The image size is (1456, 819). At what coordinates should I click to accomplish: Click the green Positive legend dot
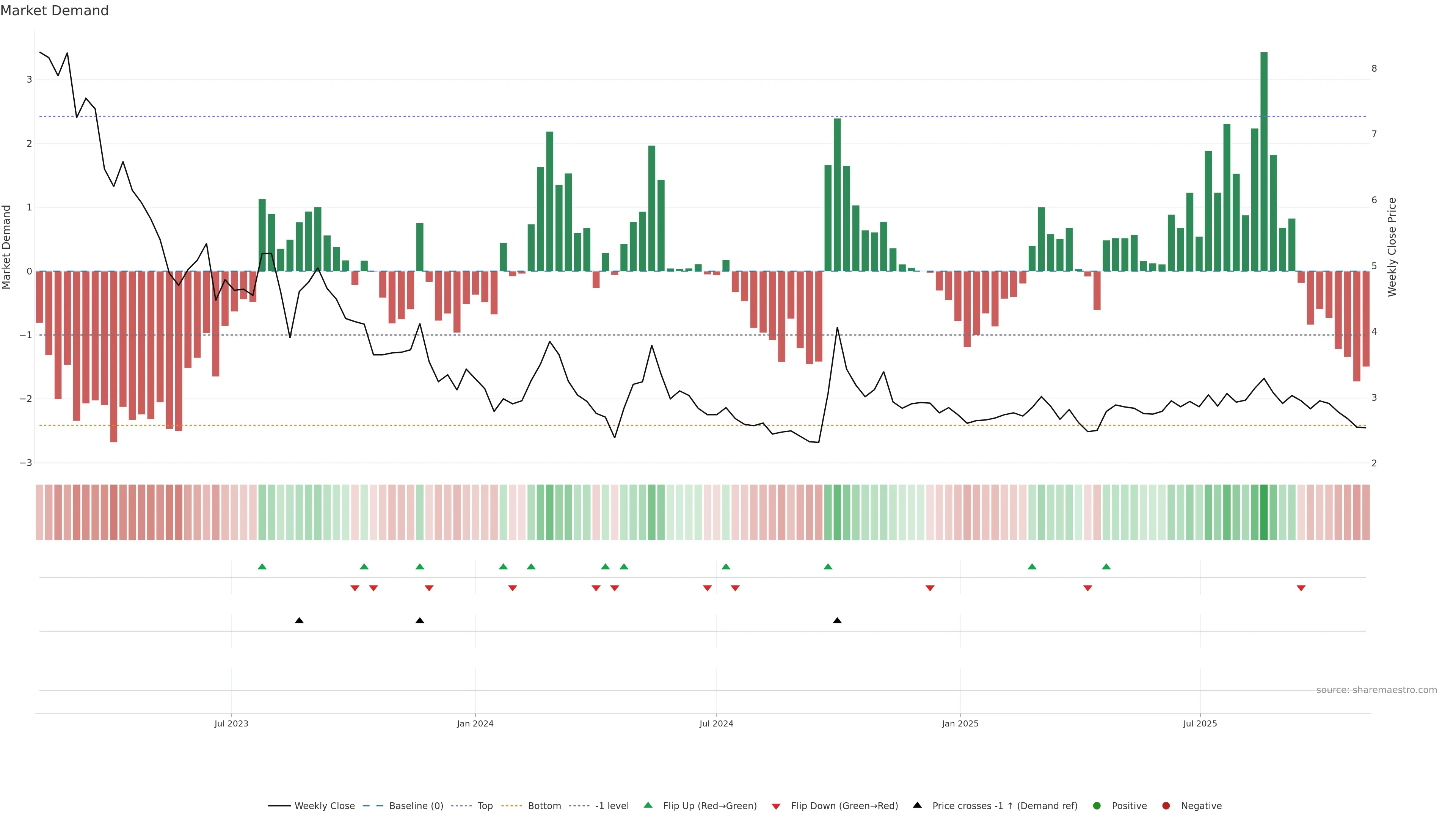(x=1097, y=805)
